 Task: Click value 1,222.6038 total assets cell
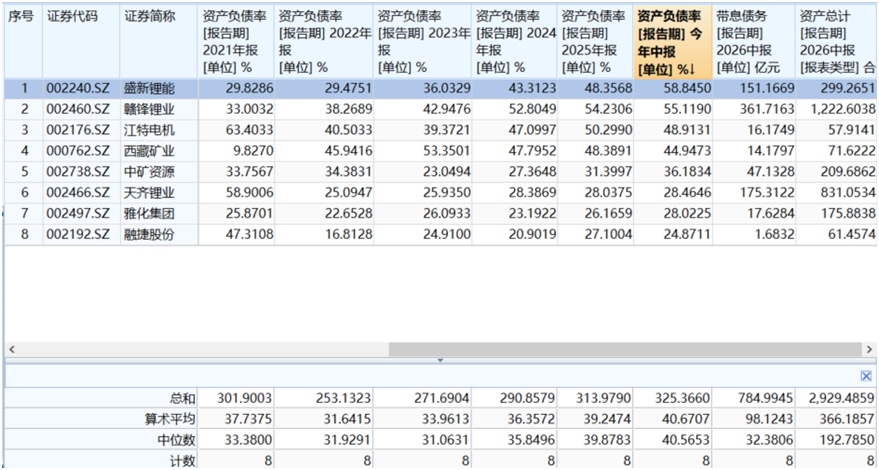tap(838, 109)
